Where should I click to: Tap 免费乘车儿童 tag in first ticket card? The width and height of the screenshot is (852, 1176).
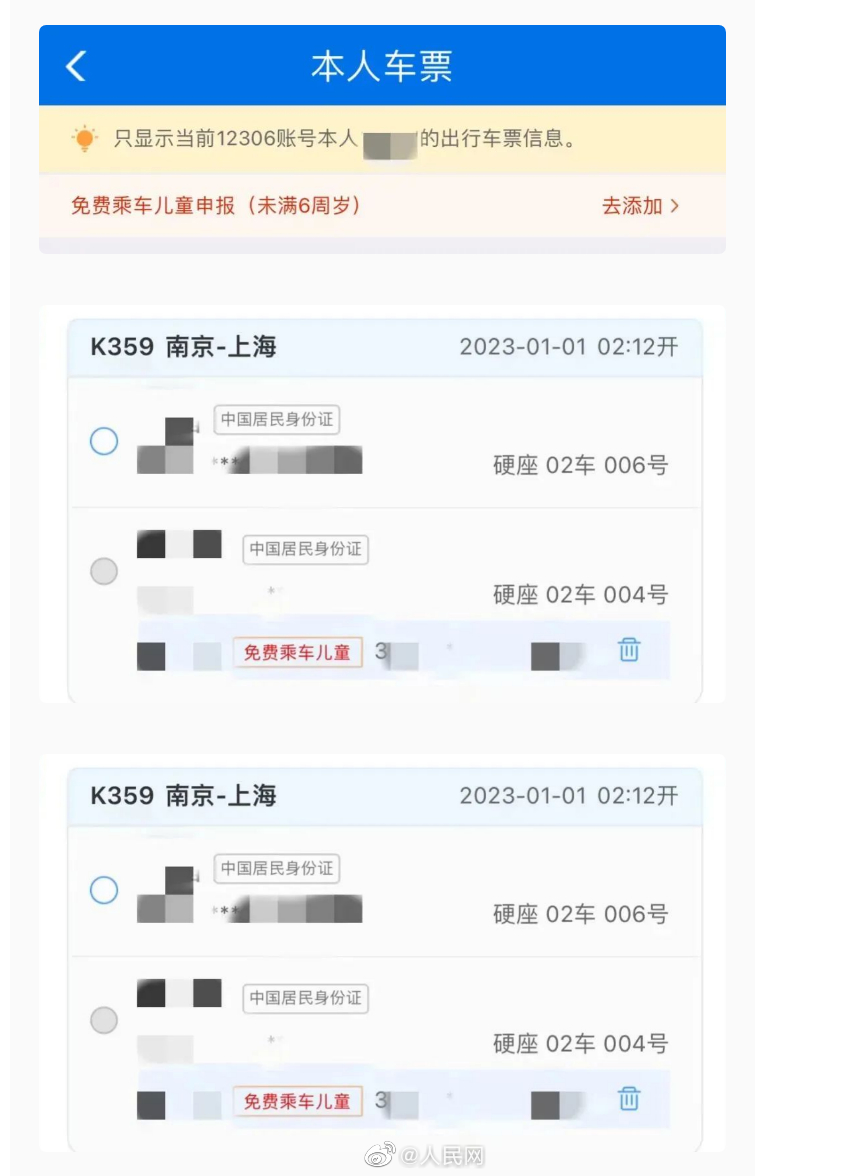pyautogui.click(x=297, y=652)
